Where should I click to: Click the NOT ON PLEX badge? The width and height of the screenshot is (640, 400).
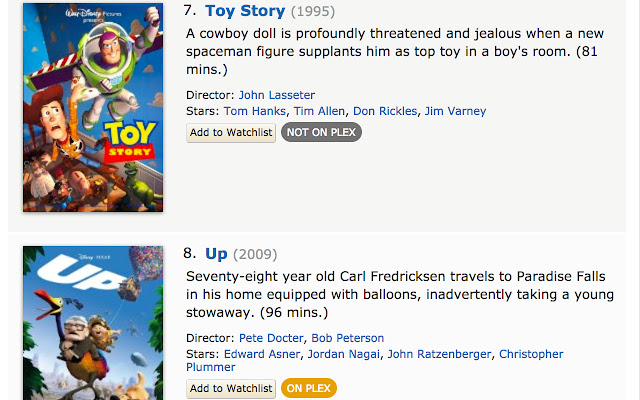point(321,132)
